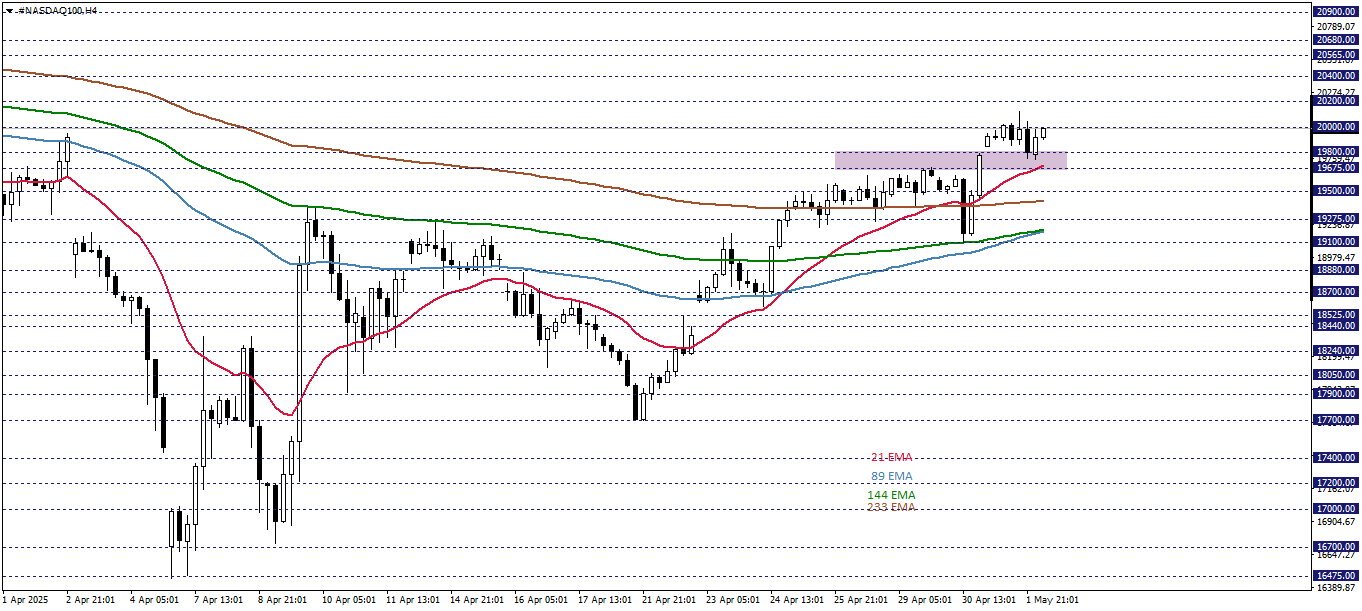Image resolution: width=1362 pixels, height=611 pixels.
Task: Click the 17200.00 price level label
Action: coord(1335,483)
